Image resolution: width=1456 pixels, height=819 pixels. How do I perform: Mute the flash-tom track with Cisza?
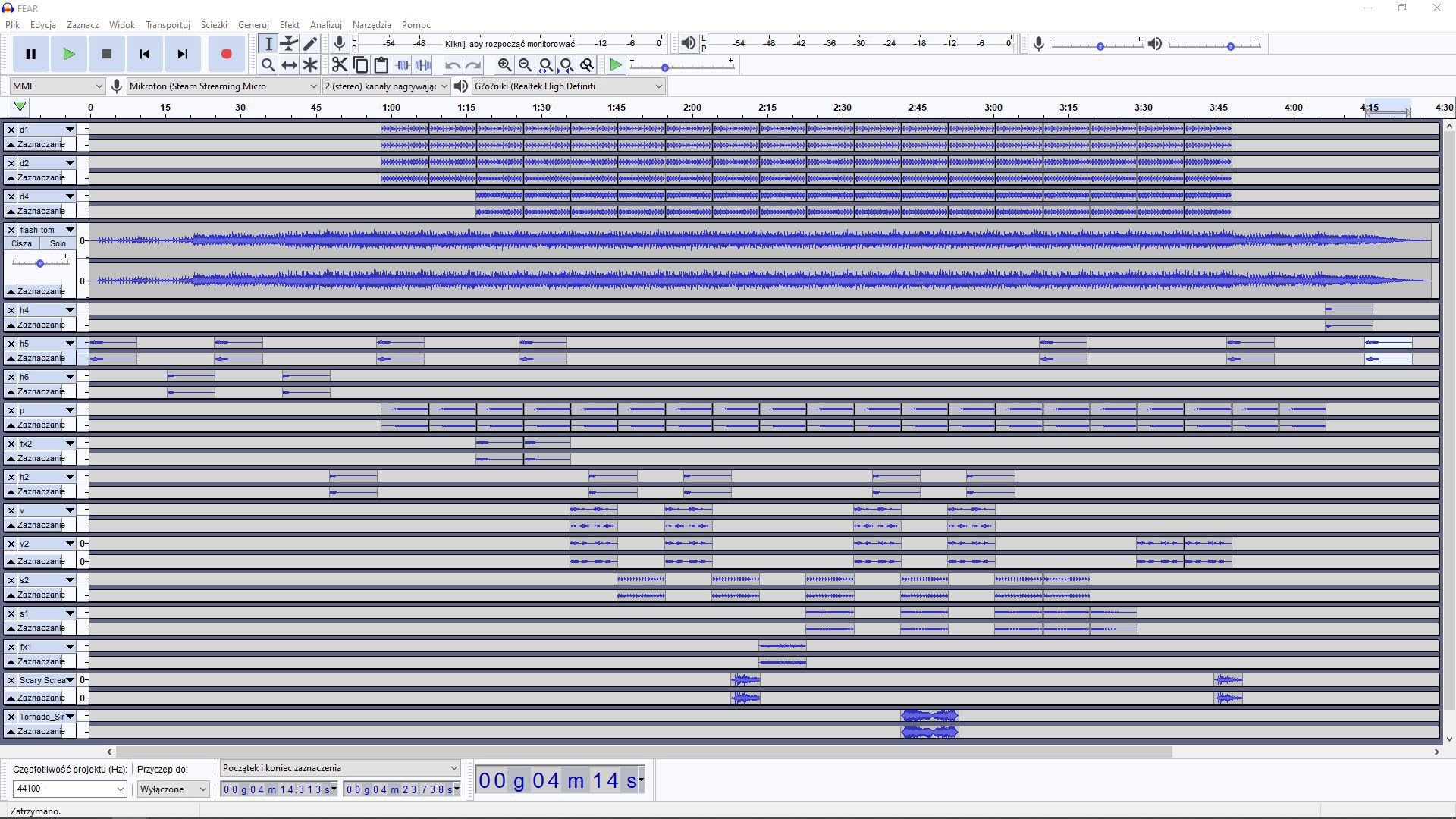[21, 243]
